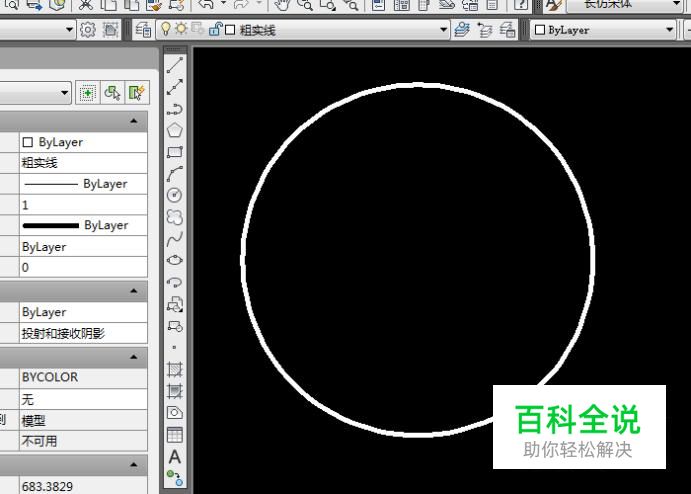Viewport: 691px width, 494px height.
Task: Click color ByLayer swatch in color control
Action: (x=539, y=30)
